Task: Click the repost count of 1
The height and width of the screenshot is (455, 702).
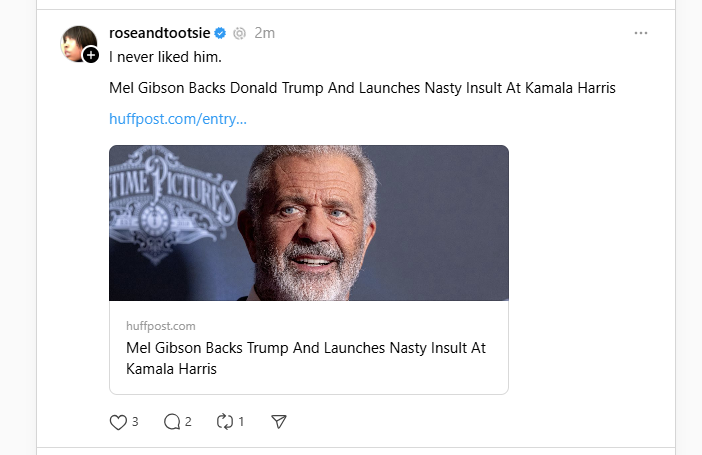Action: pos(241,422)
